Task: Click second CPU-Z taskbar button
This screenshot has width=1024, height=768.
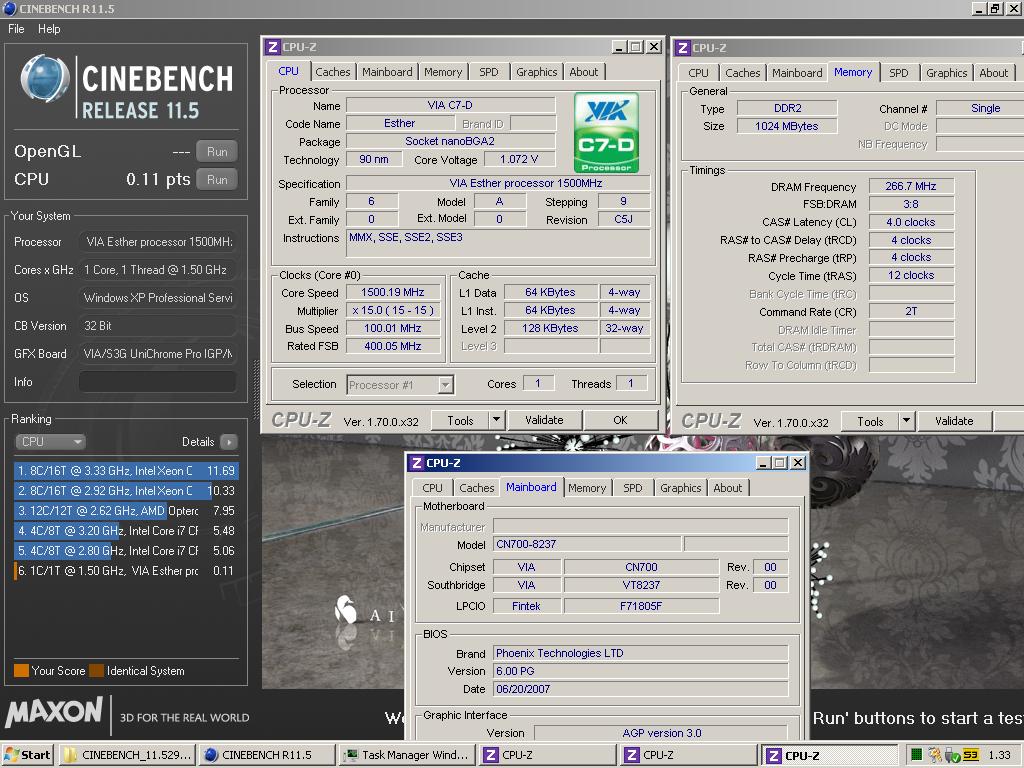Action: (x=689, y=755)
